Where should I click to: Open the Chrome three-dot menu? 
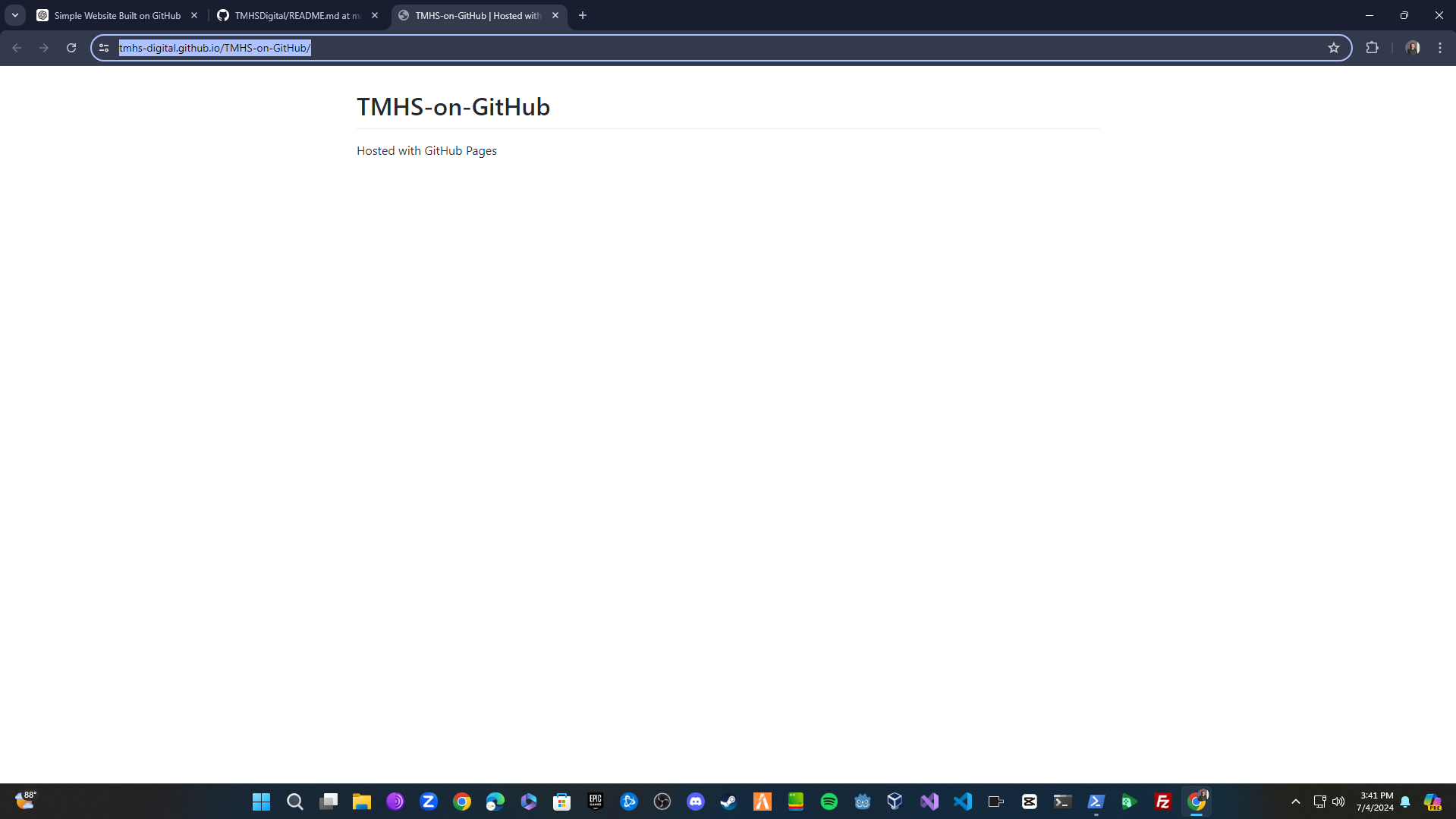(1440, 48)
